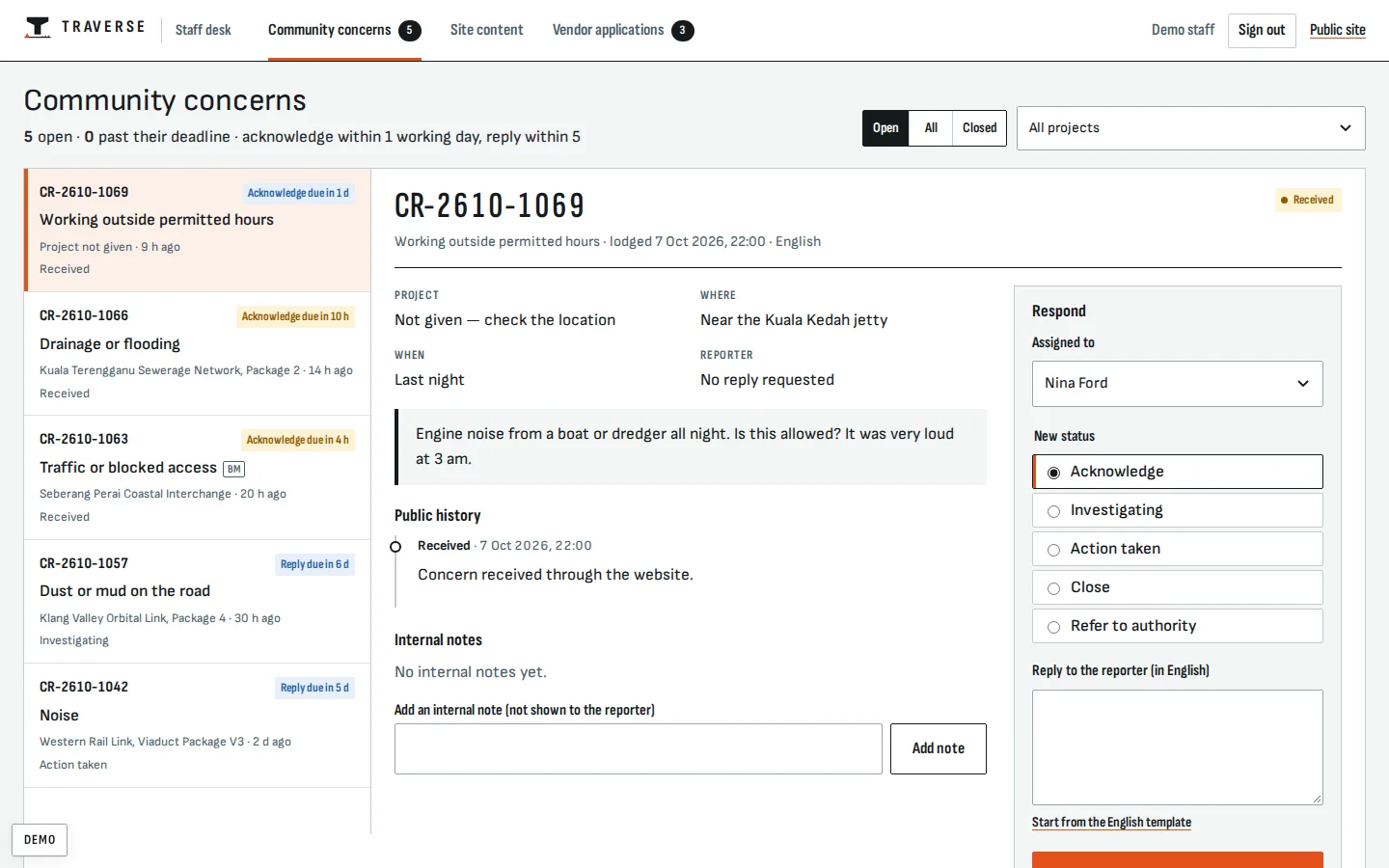
Task: Filter the list to Closed concerns
Action: (x=980, y=128)
